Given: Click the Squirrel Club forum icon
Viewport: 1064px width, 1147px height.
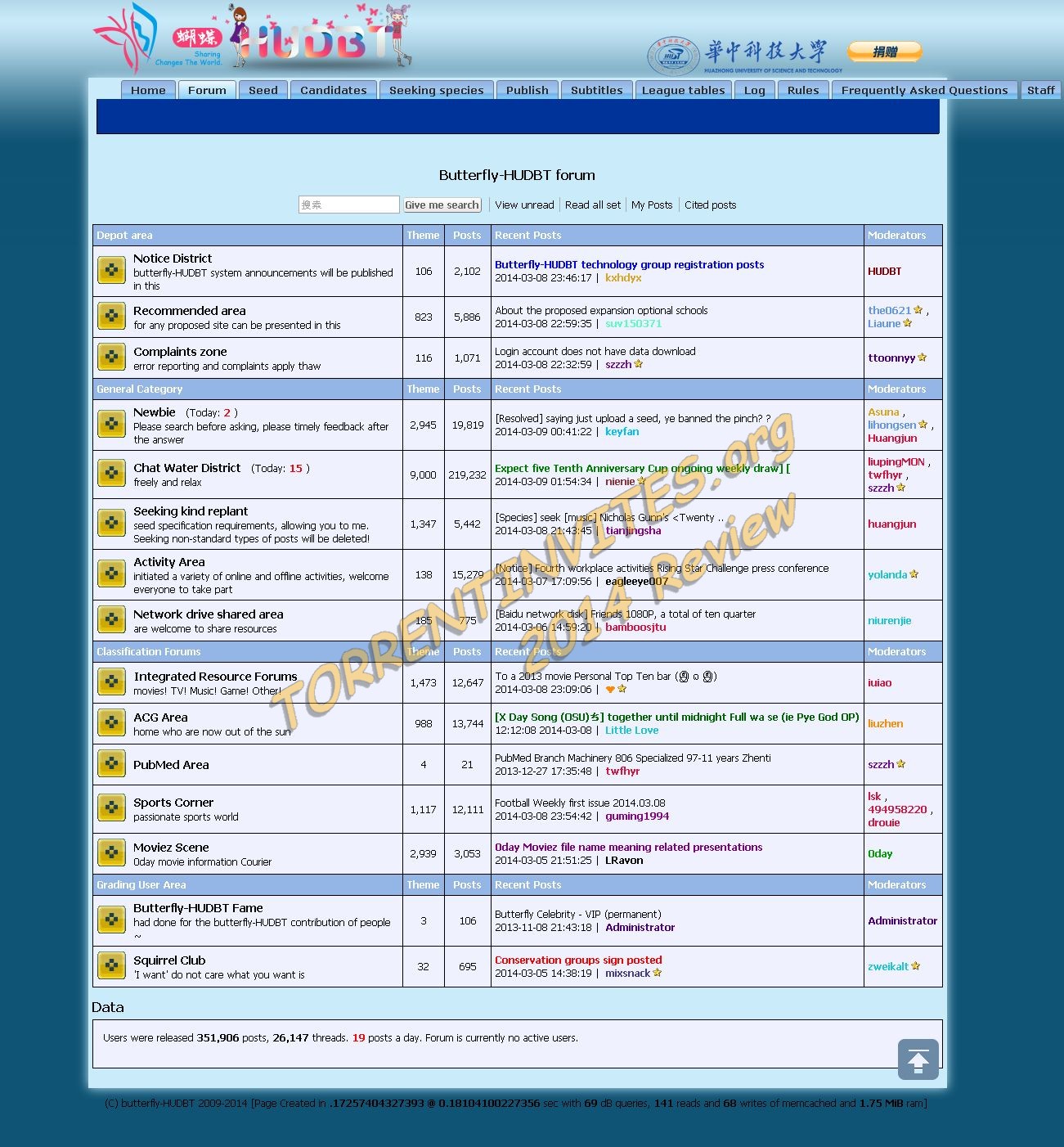Looking at the screenshot, I should pyautogui.click(x=111, y=965).
